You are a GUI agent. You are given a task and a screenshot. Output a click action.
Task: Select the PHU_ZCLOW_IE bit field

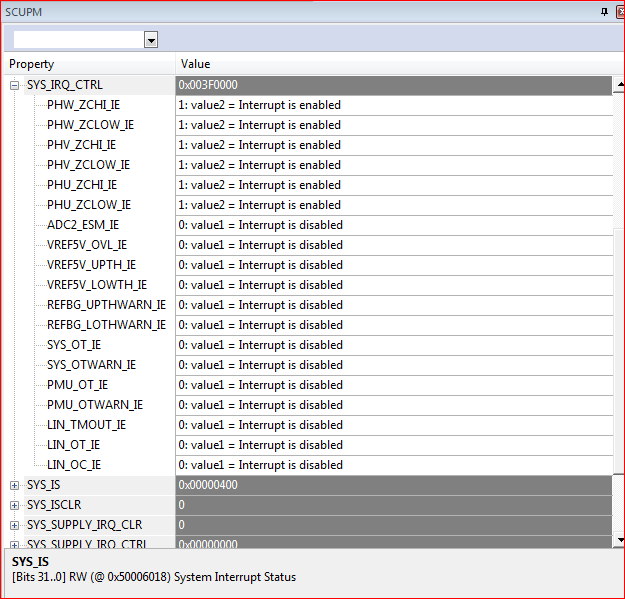89,204
